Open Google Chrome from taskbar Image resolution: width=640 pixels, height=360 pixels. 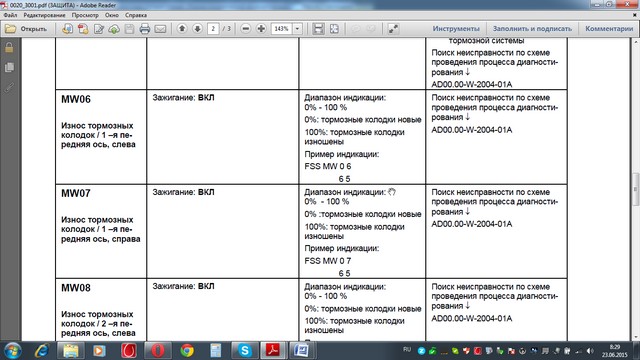187,351
